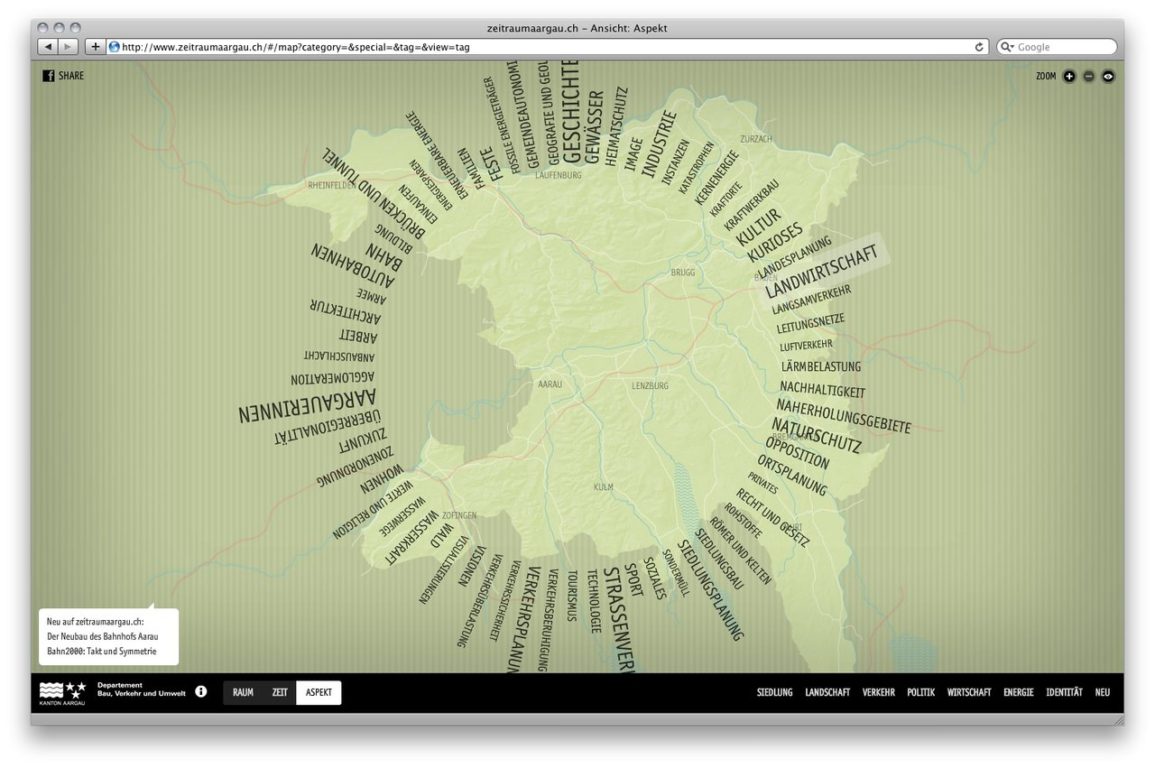
Task: Select the LEITUNGSNETZE tag
Action: (810, 323)
